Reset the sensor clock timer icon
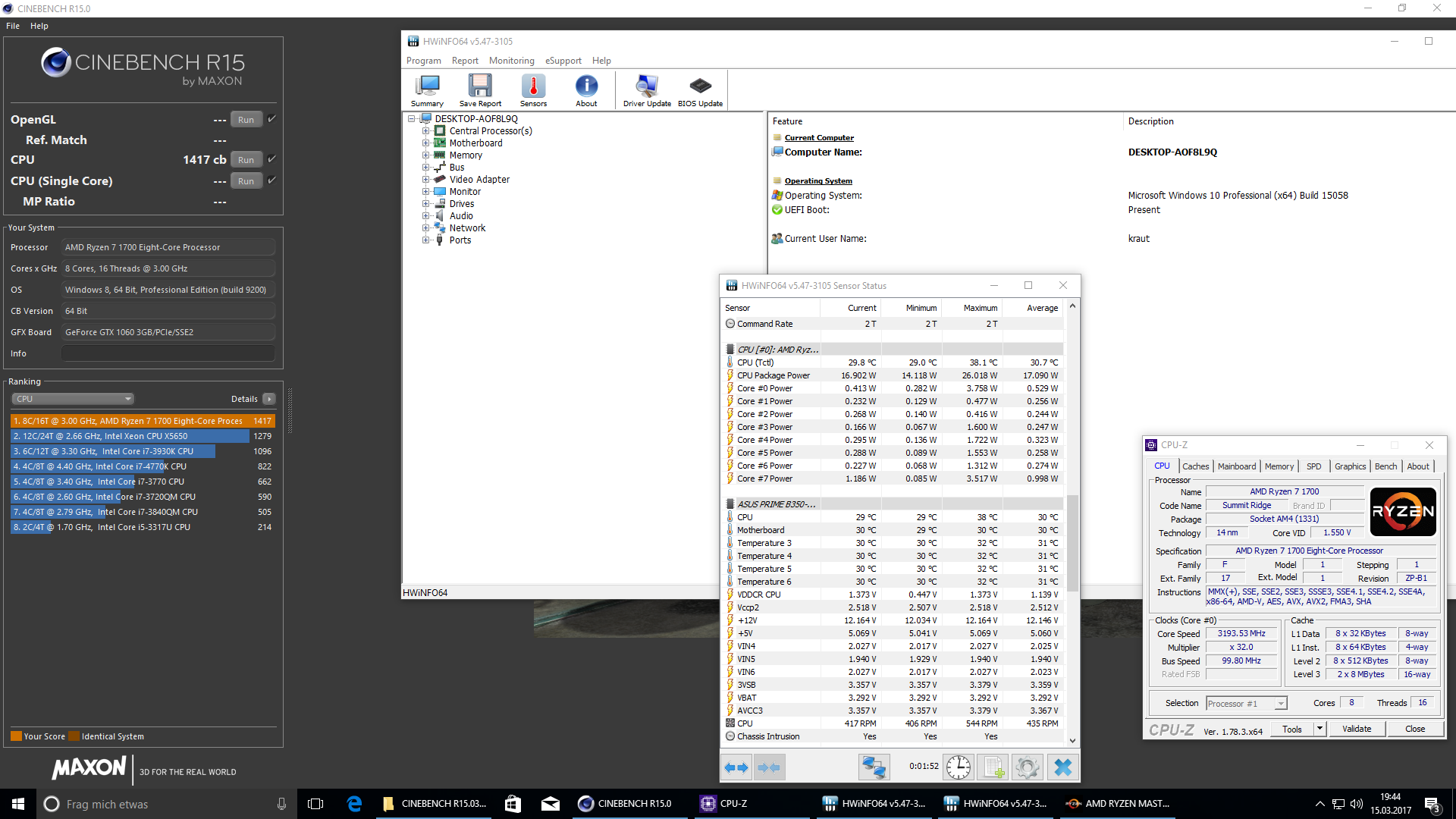The height and width of the screenshot is (819, 1456). pos(959,767)
